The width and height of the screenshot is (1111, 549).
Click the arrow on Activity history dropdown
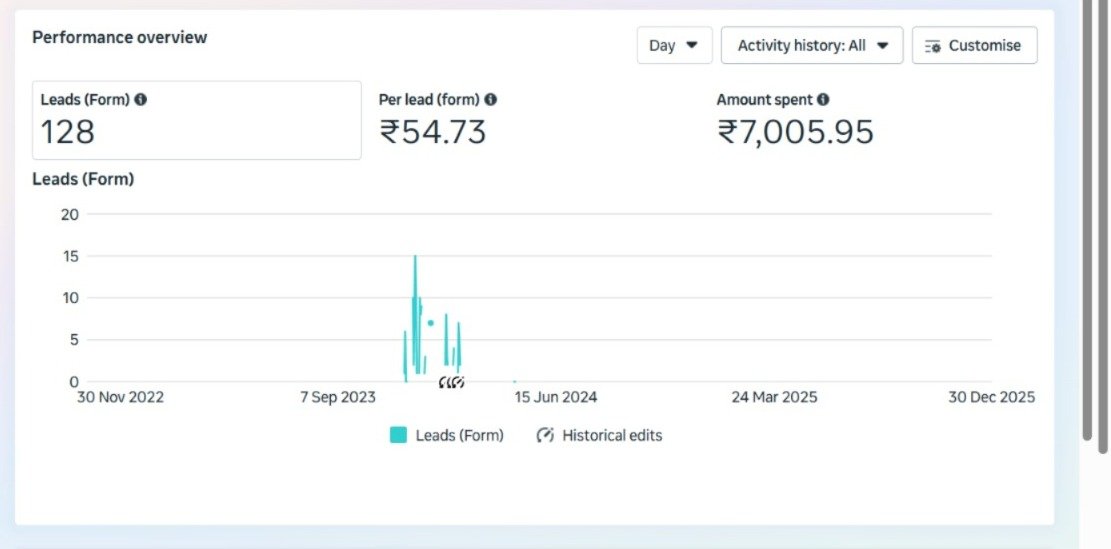882,46
